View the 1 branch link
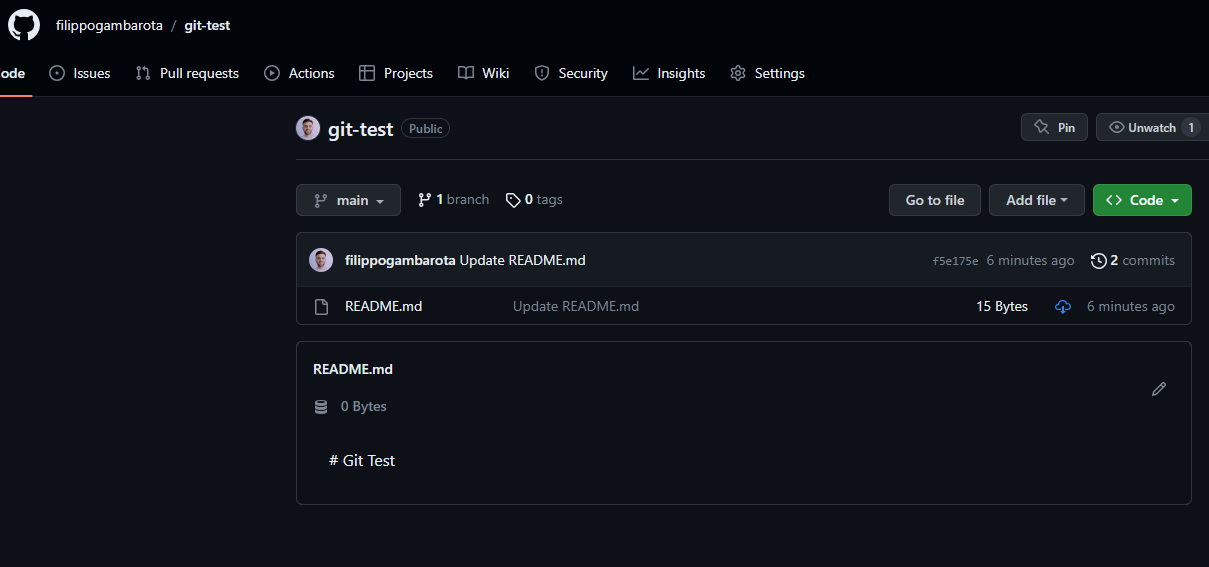This screenshot has height=567, width=1209. click(x=454, y=200)
